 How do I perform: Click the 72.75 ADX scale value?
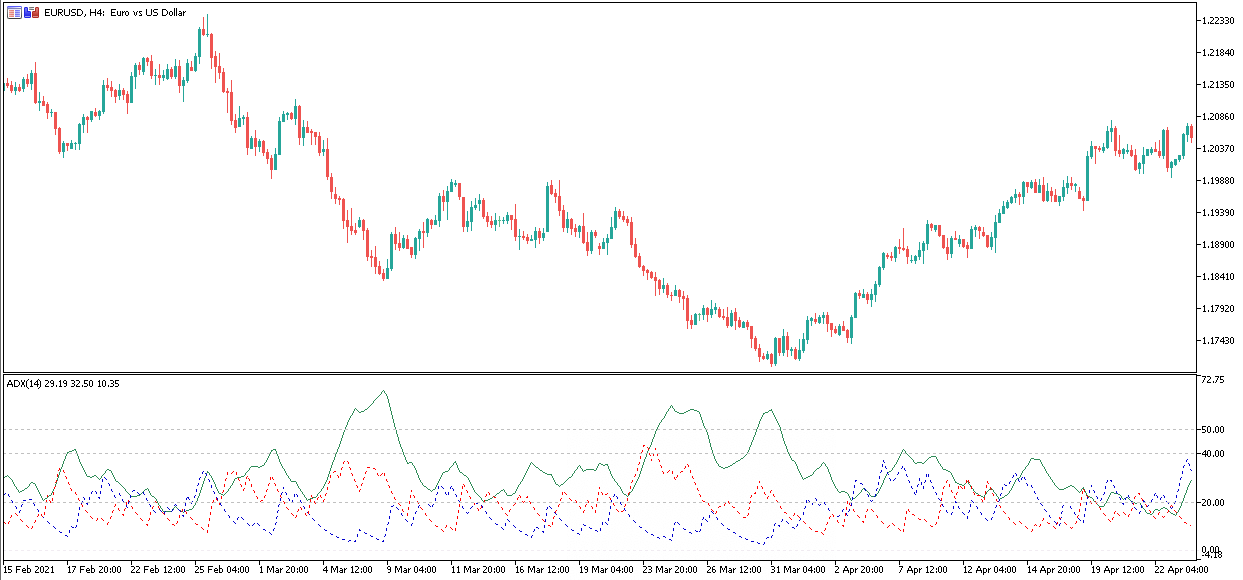[x=1213, y=380]
